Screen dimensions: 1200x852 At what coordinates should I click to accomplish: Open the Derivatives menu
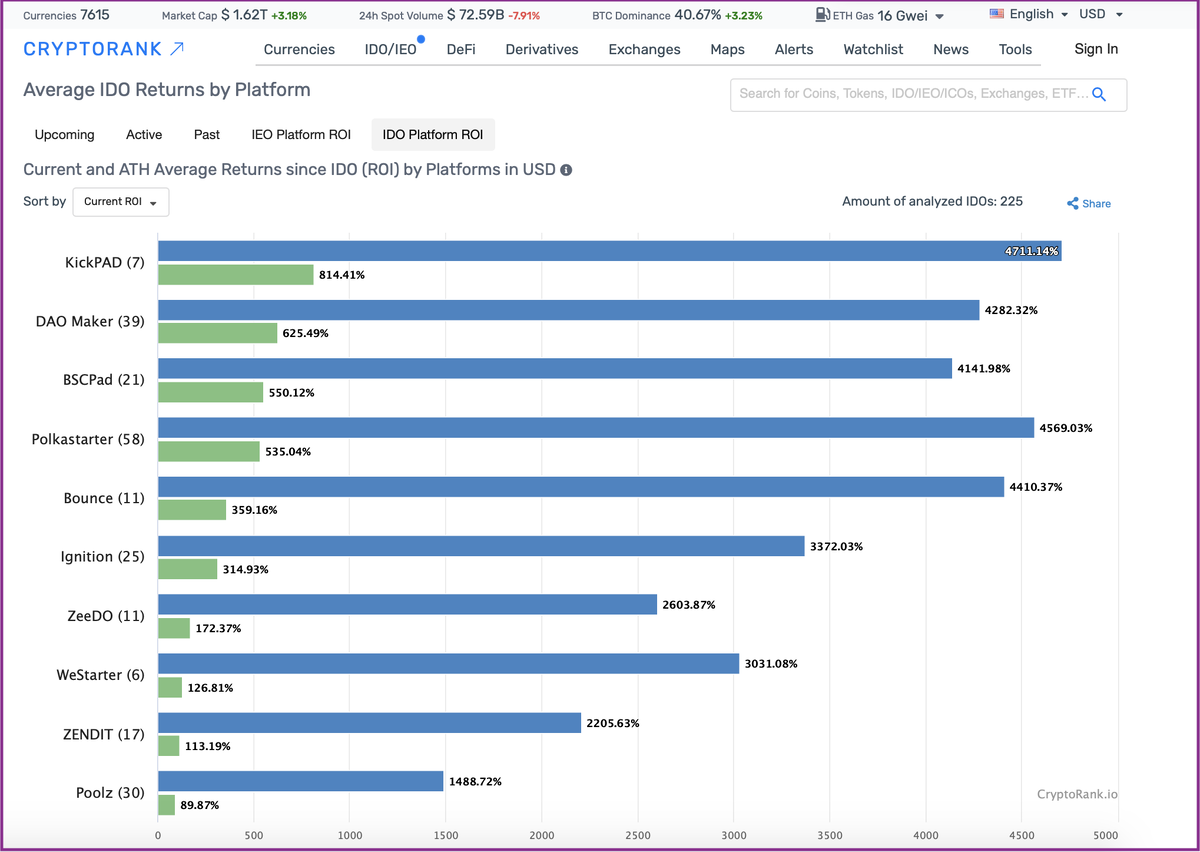click(542, 49)
